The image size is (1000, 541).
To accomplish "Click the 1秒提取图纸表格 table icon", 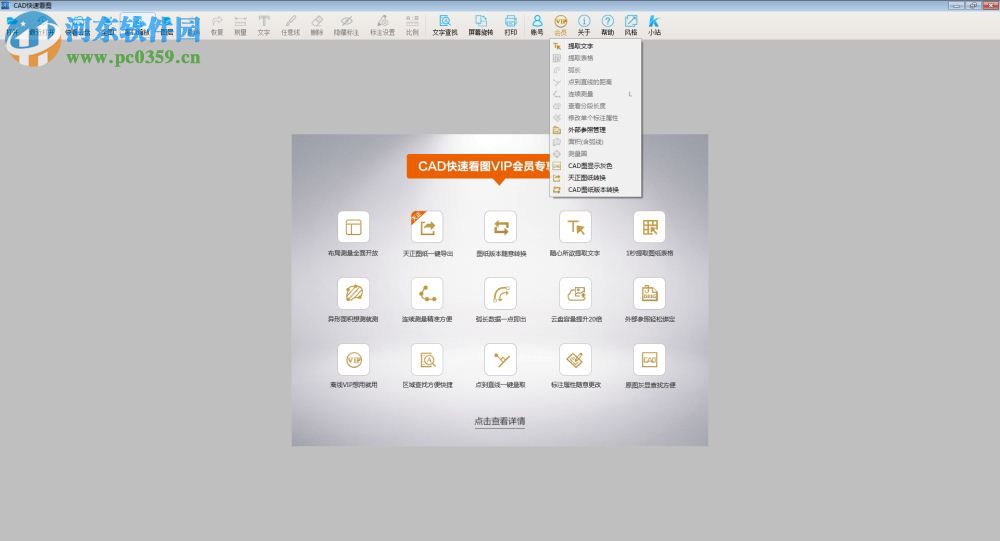I will coord(649,227).
